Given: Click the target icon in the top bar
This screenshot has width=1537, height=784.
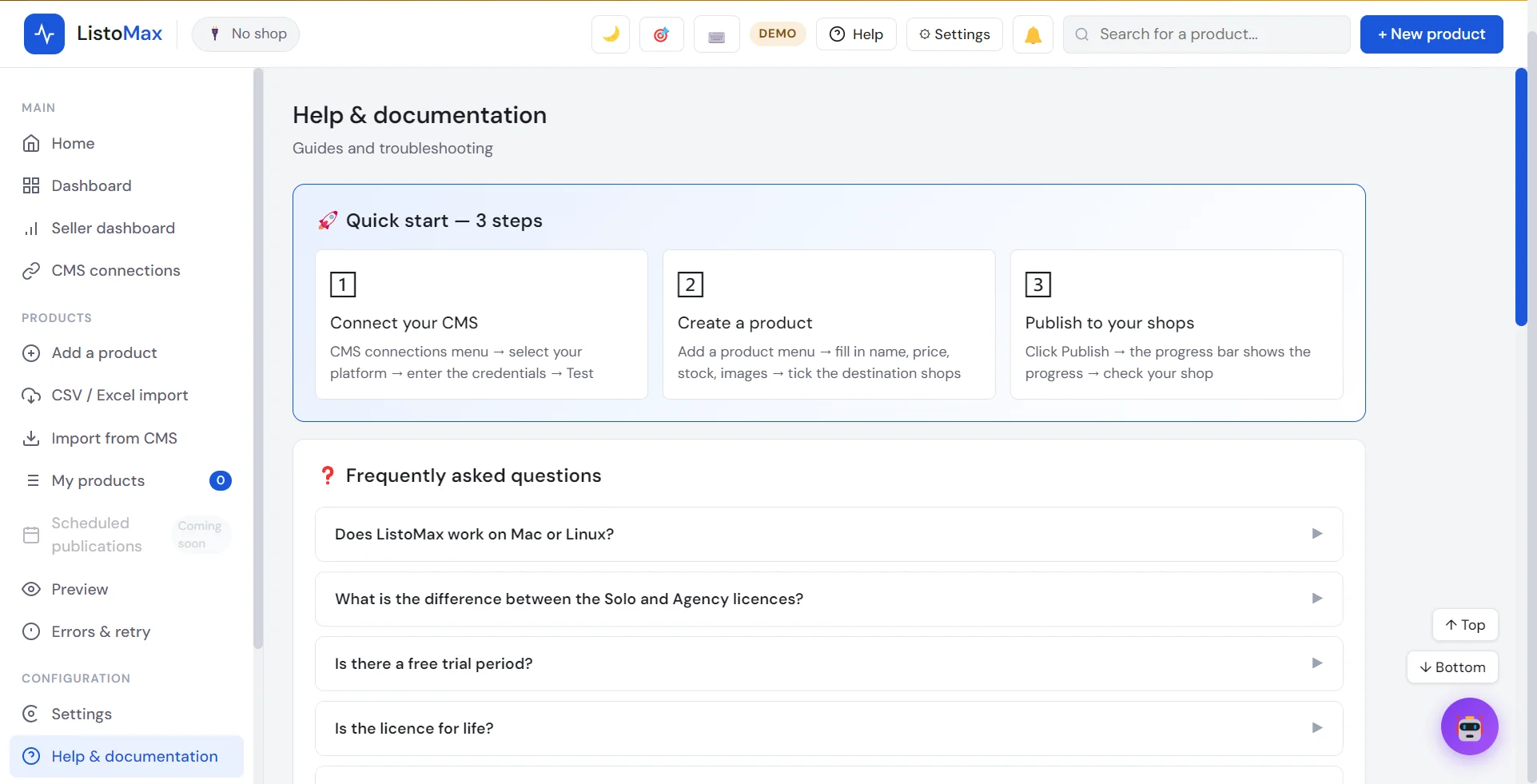Looking at the screenshot, I should click(x=661, y=34).
